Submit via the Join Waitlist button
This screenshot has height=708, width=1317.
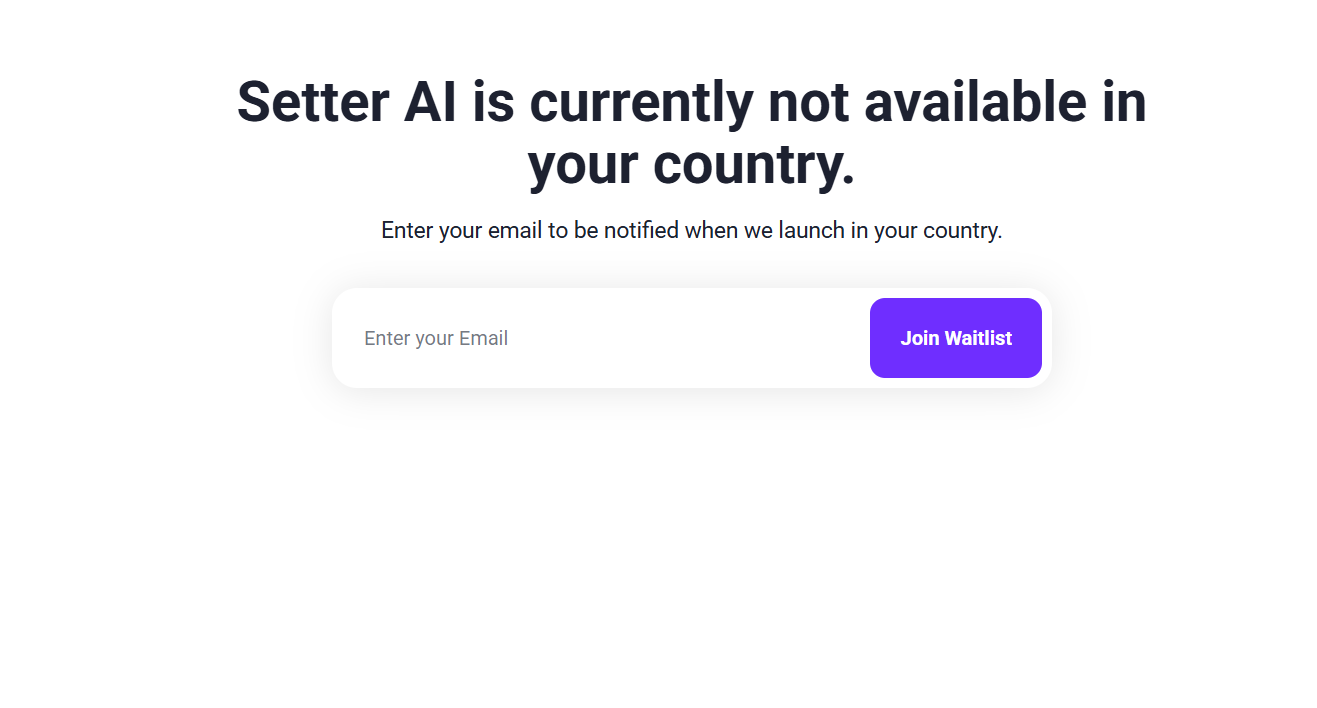pos(955,338)
